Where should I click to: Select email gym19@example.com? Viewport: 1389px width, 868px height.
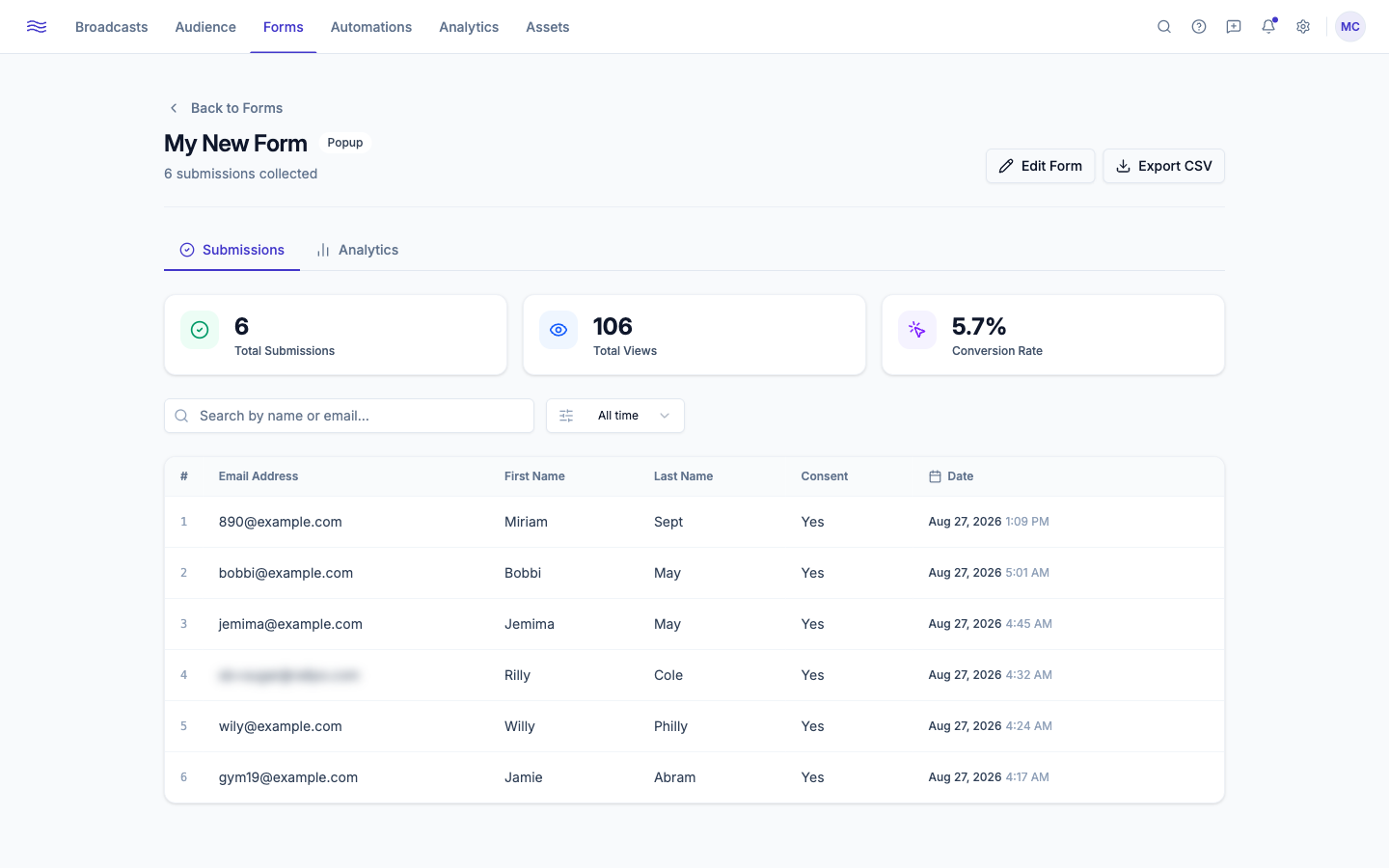point(288,777)
